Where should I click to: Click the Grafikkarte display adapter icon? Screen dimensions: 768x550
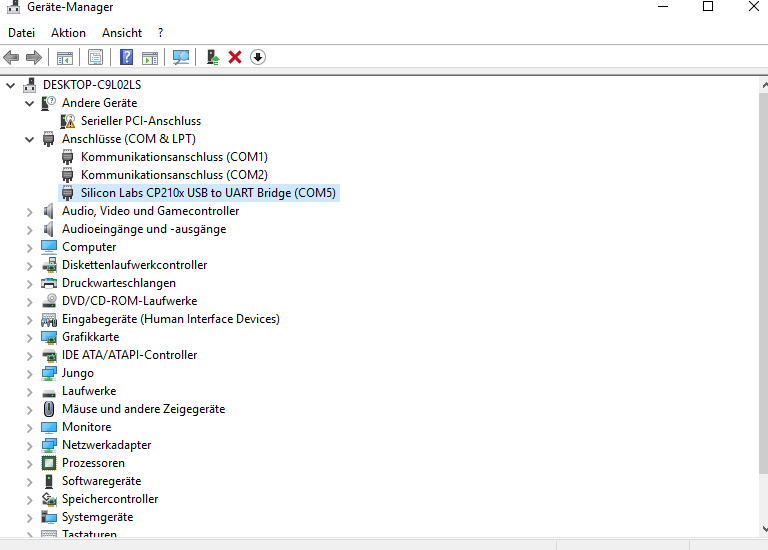pyautogui.click(x=49, y=337)
